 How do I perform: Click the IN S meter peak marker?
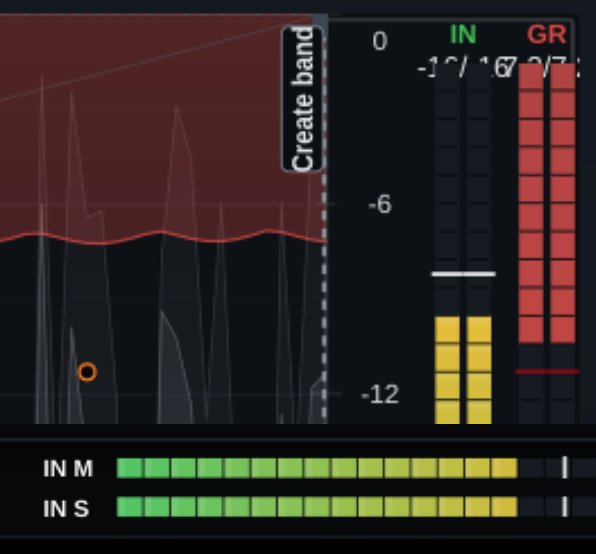tap(565, 507)
